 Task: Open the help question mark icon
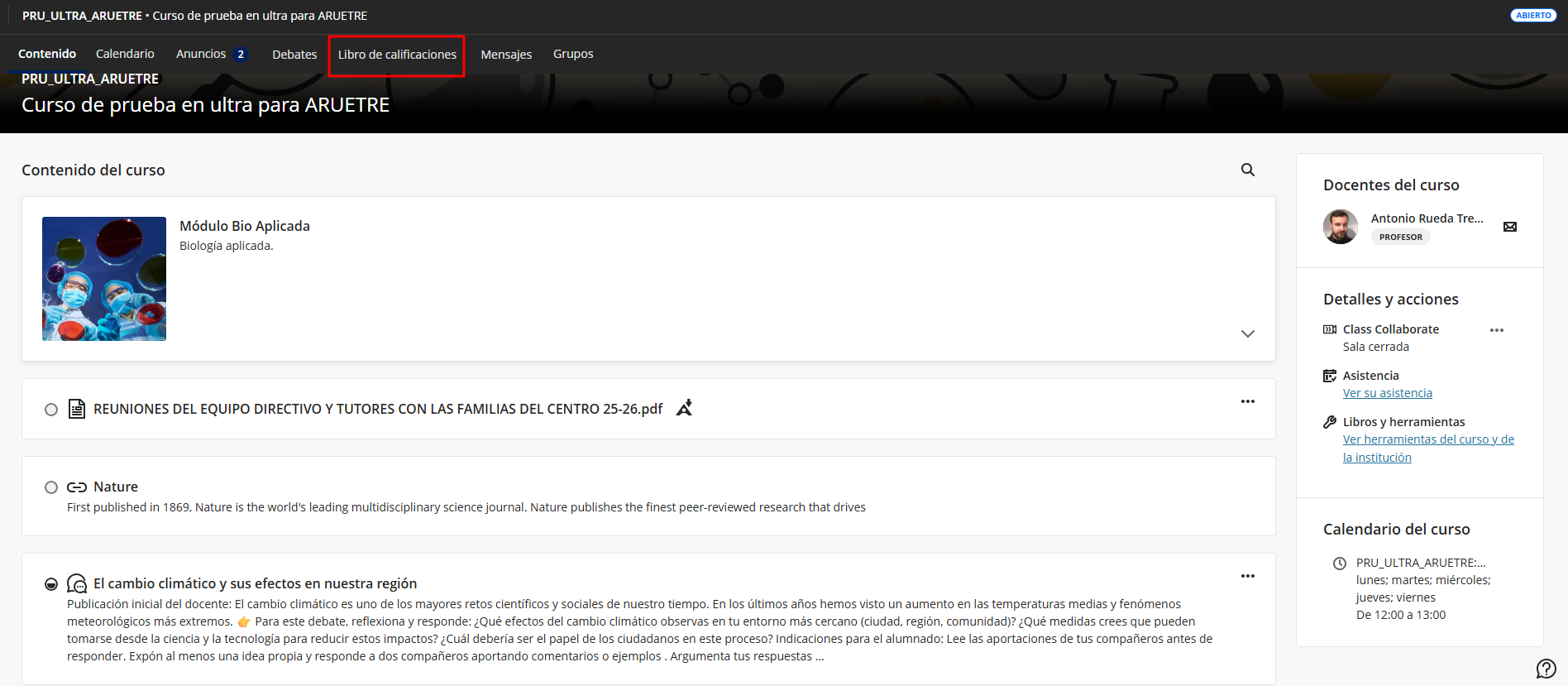tap(1546, 668)
